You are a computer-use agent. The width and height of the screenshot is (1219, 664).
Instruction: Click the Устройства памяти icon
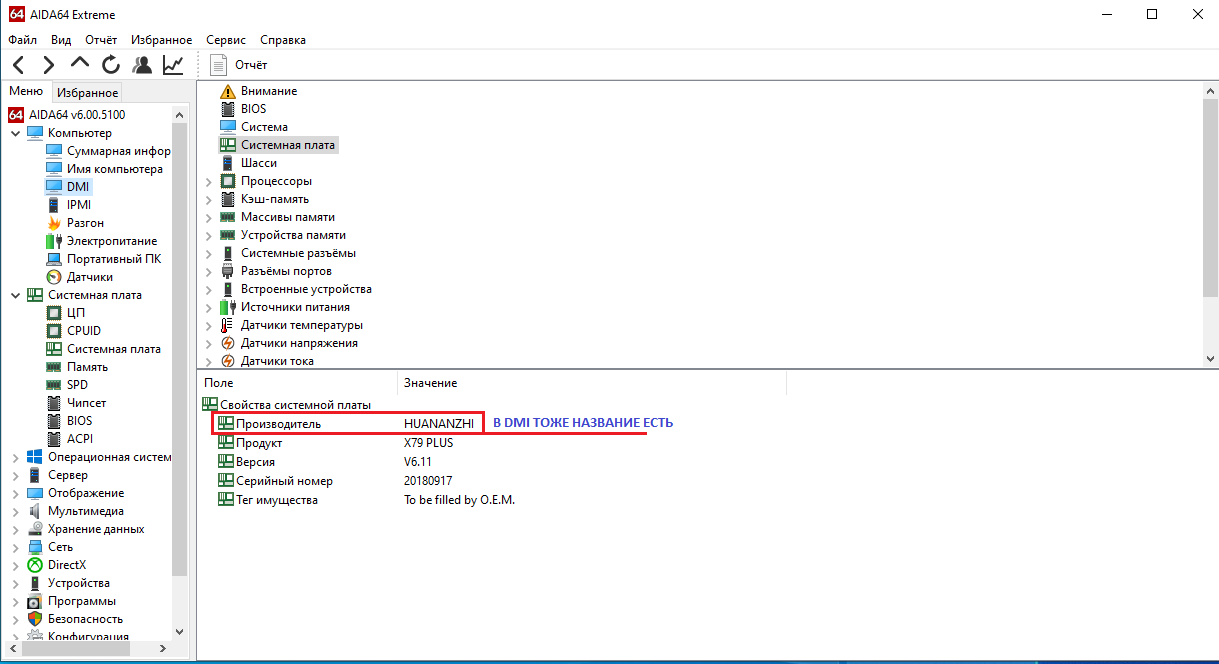[227, 235]
